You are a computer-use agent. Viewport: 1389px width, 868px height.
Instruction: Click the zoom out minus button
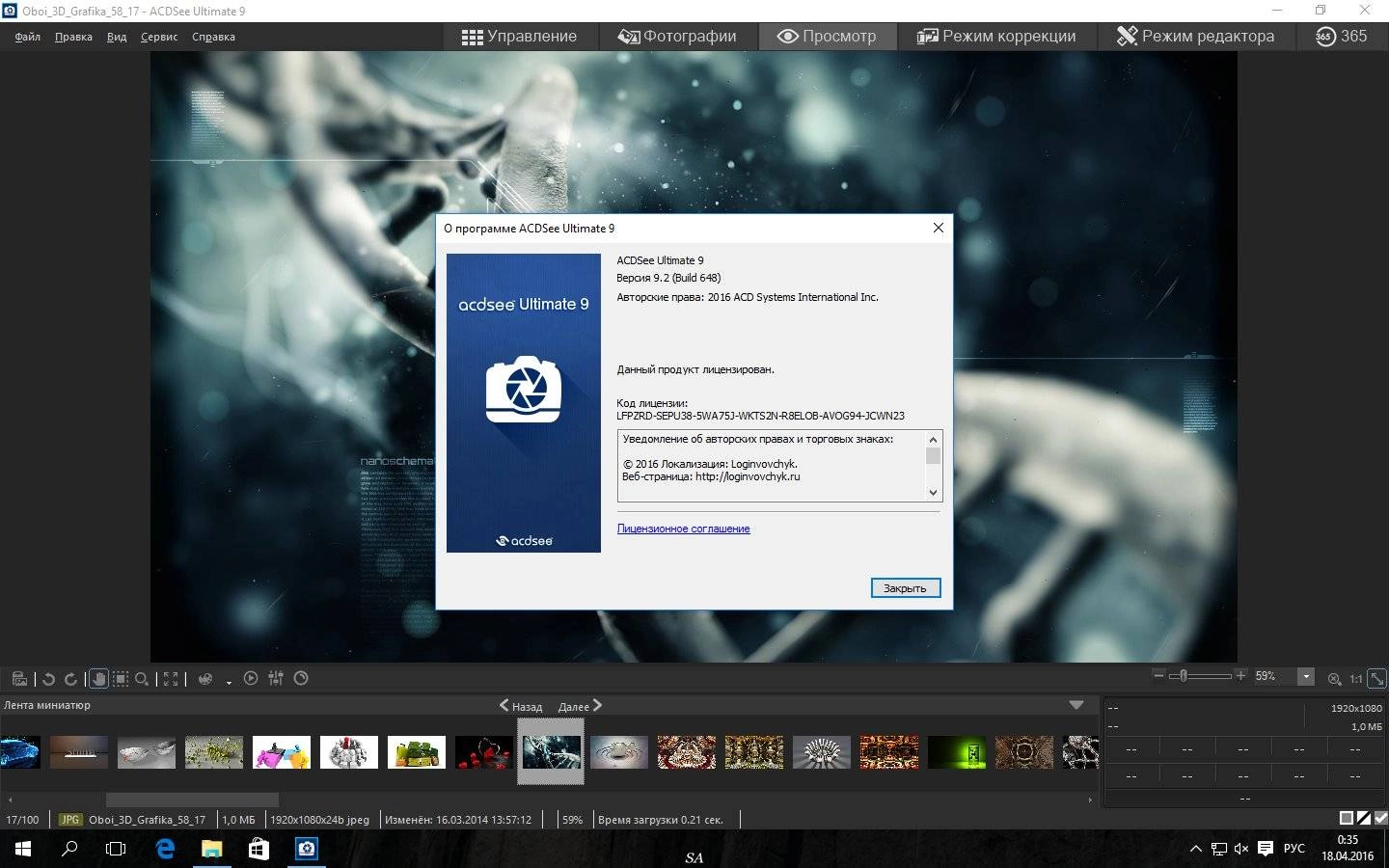(1158, 676)
